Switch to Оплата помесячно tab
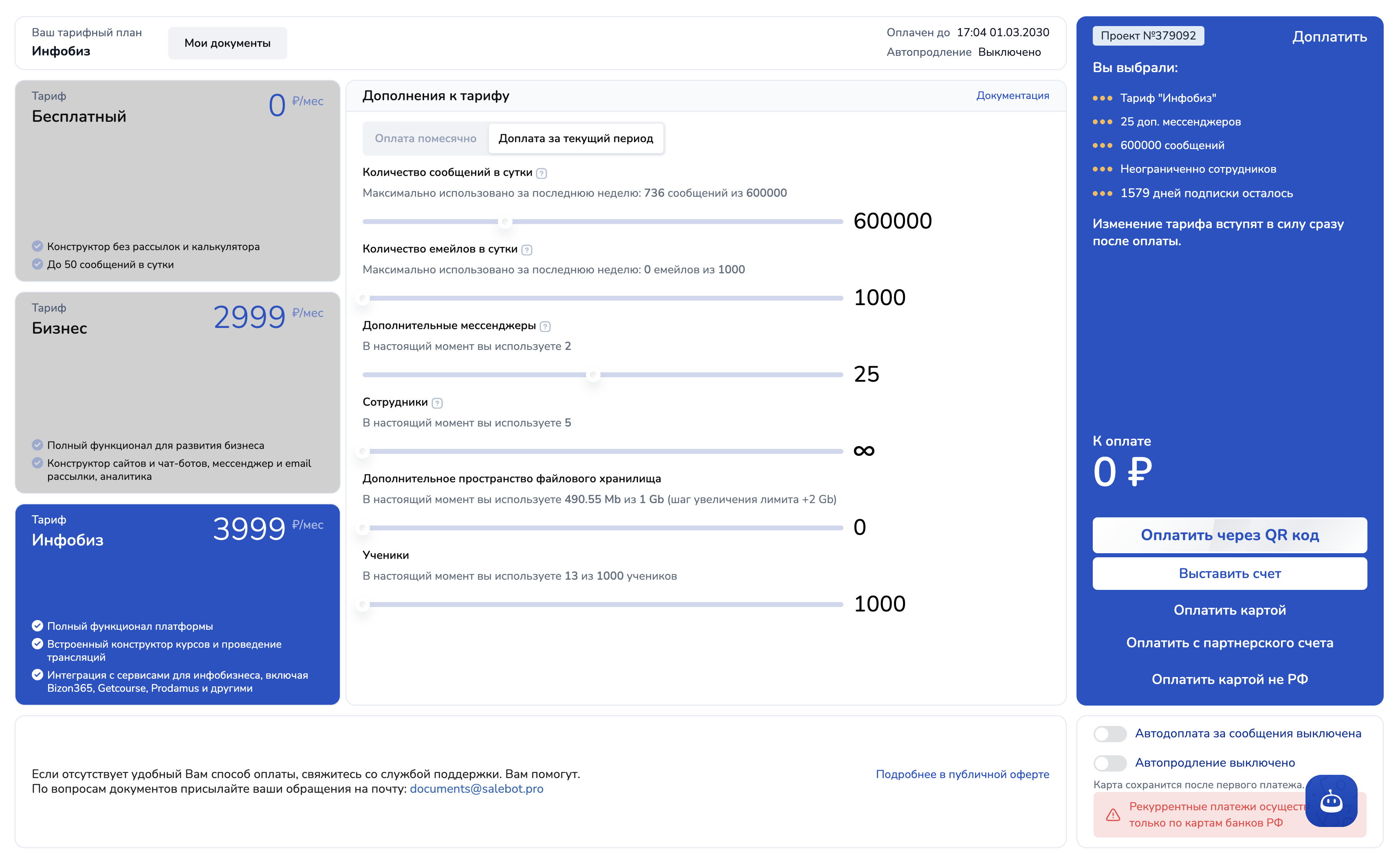This screenshot has width=1400, height=862. [x=425, y=139]
